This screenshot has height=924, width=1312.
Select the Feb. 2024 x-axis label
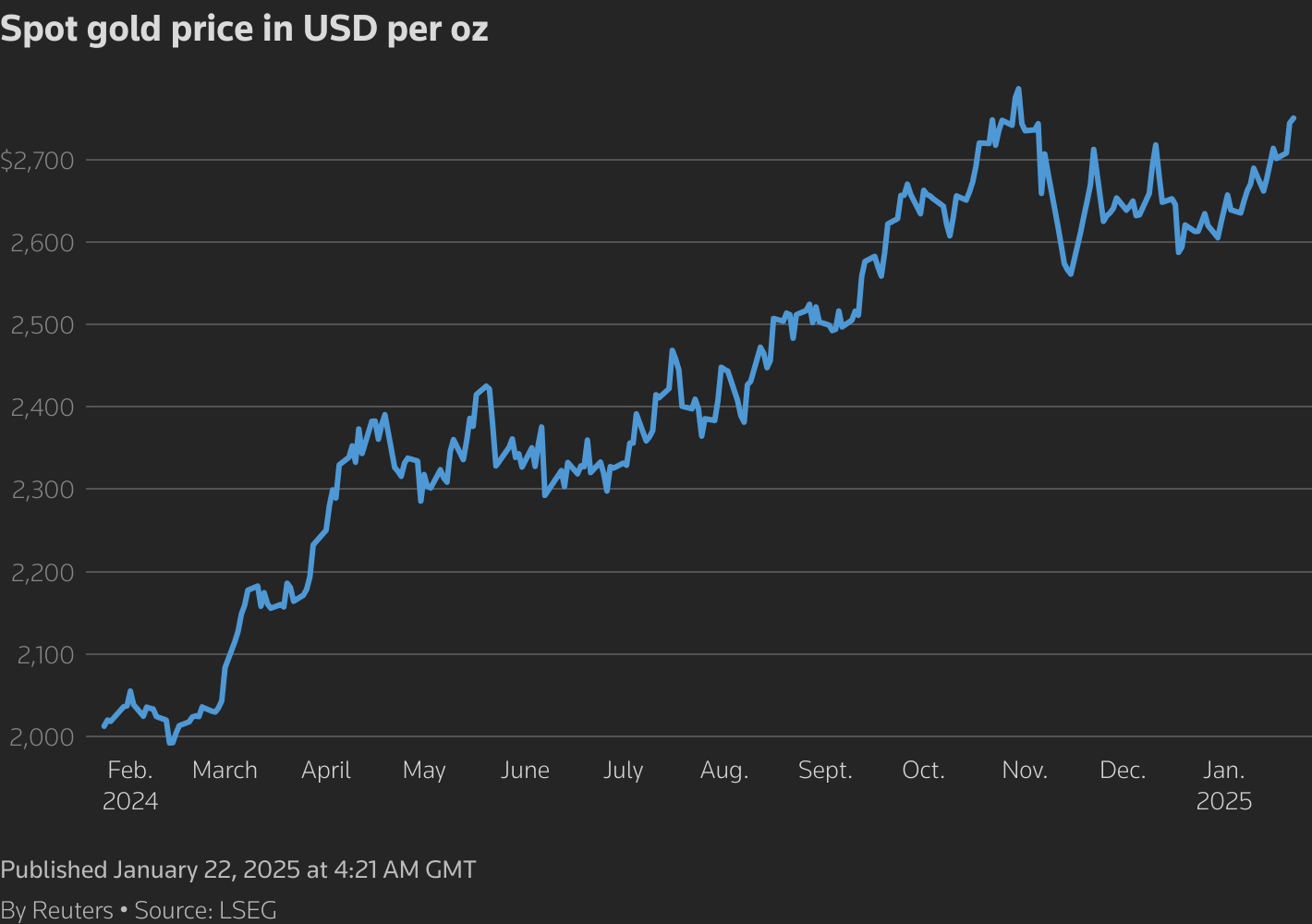130,784
